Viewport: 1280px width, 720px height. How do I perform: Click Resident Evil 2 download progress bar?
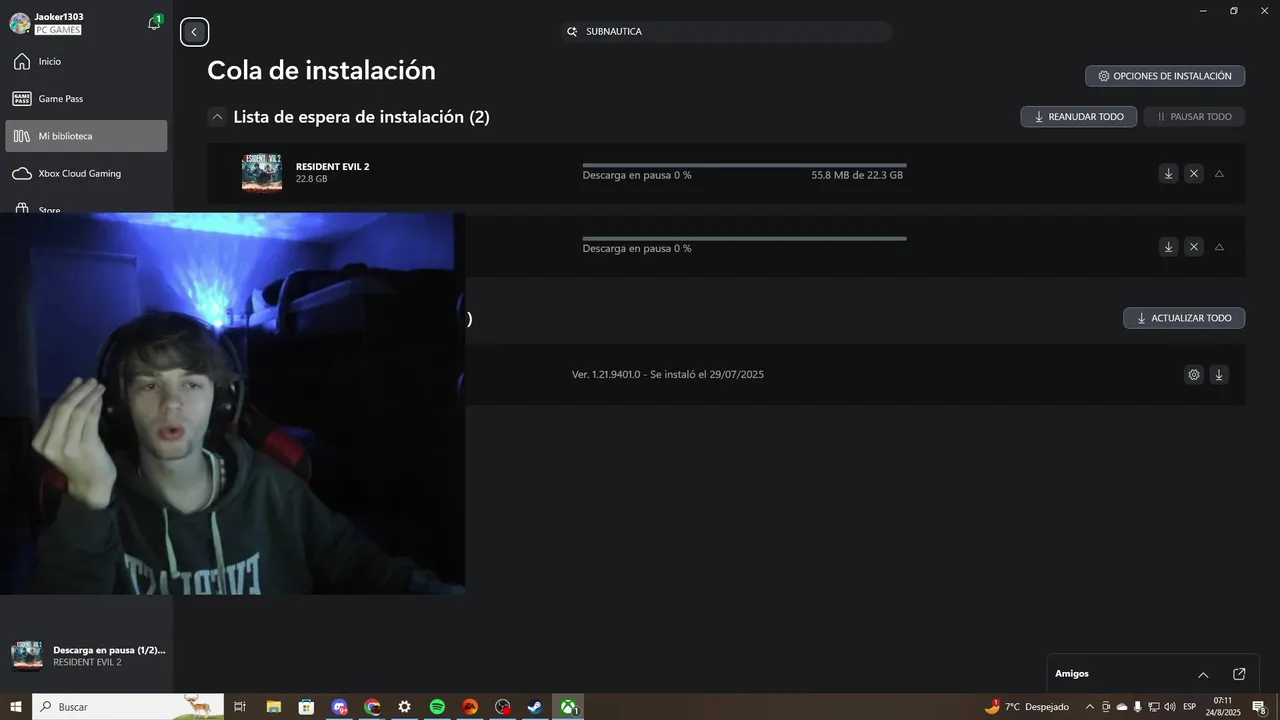(x=744, y=165)
